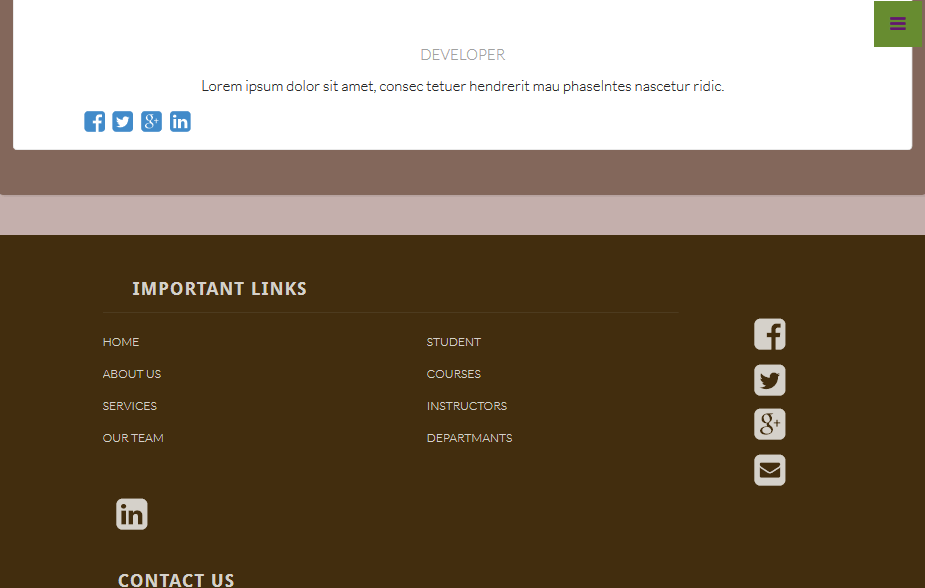Screen dimensions: 925x588
Task: Click the email envelope icon in the footer
Action: click(769, 470)
